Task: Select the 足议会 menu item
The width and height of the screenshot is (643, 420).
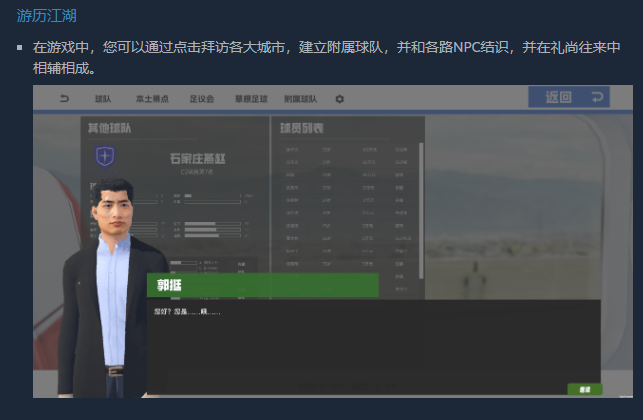Action: point(202,99)
